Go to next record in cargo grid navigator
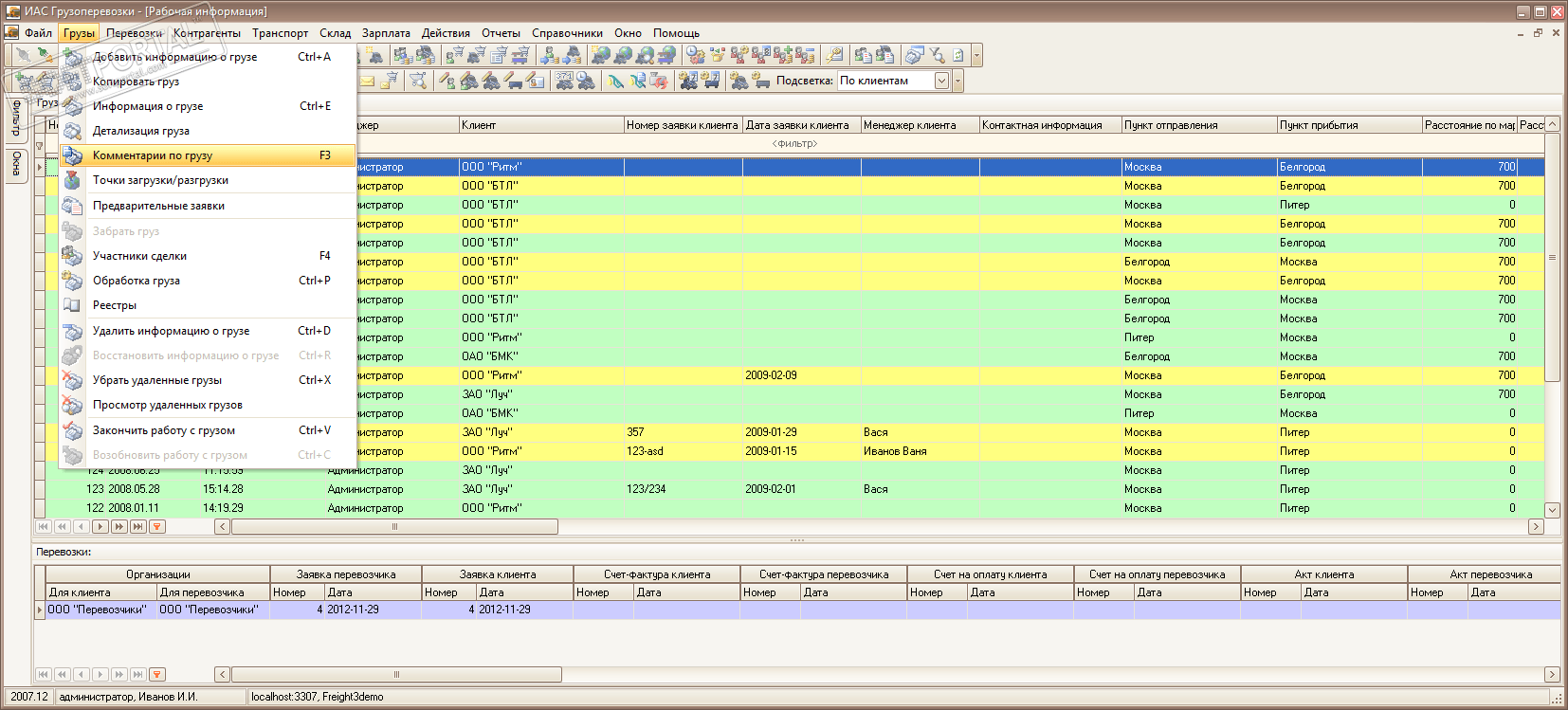 (x=100, y=526)
